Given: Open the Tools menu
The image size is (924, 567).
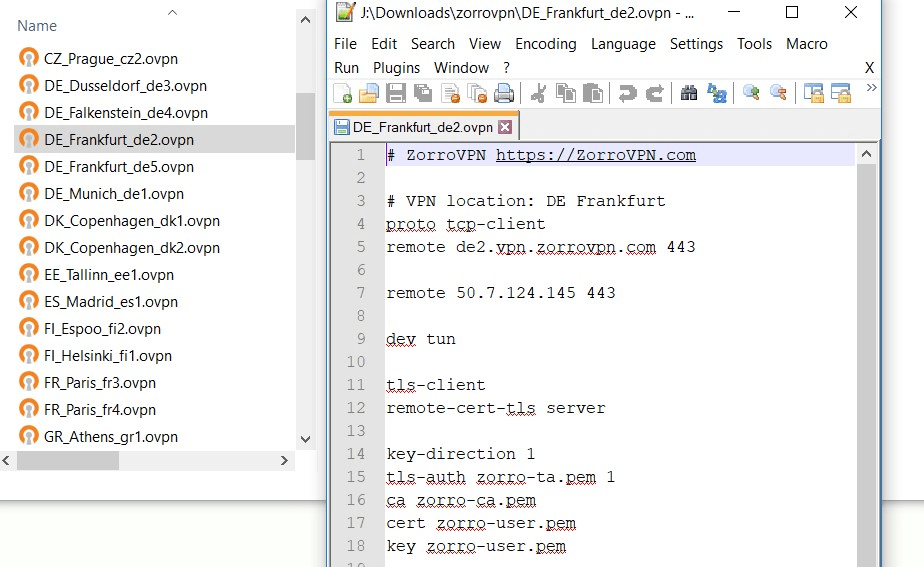Looking at the screenshot, I should pyautogui.click(x=754, y=44).
